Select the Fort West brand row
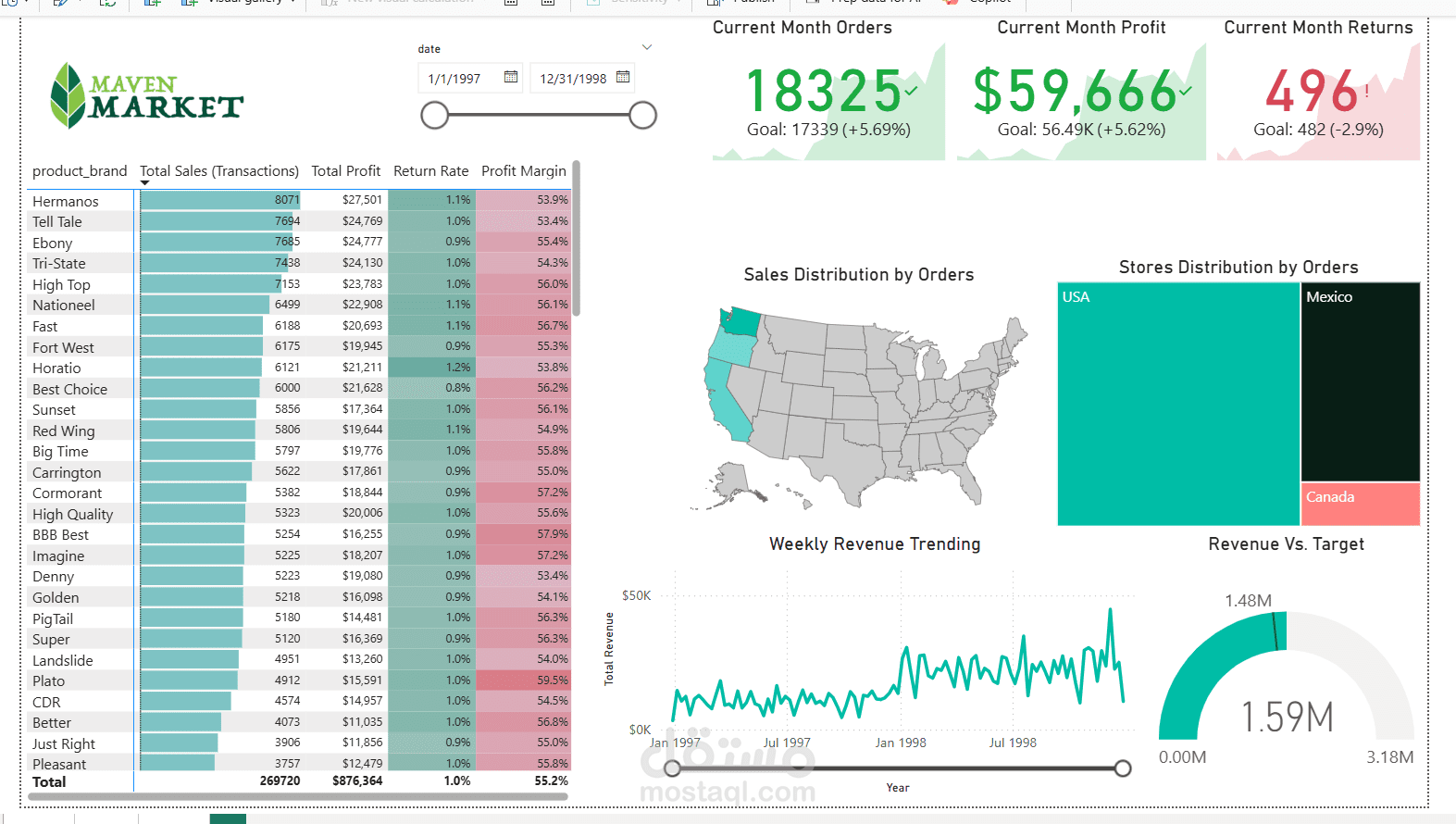 [x=299, y=346]
